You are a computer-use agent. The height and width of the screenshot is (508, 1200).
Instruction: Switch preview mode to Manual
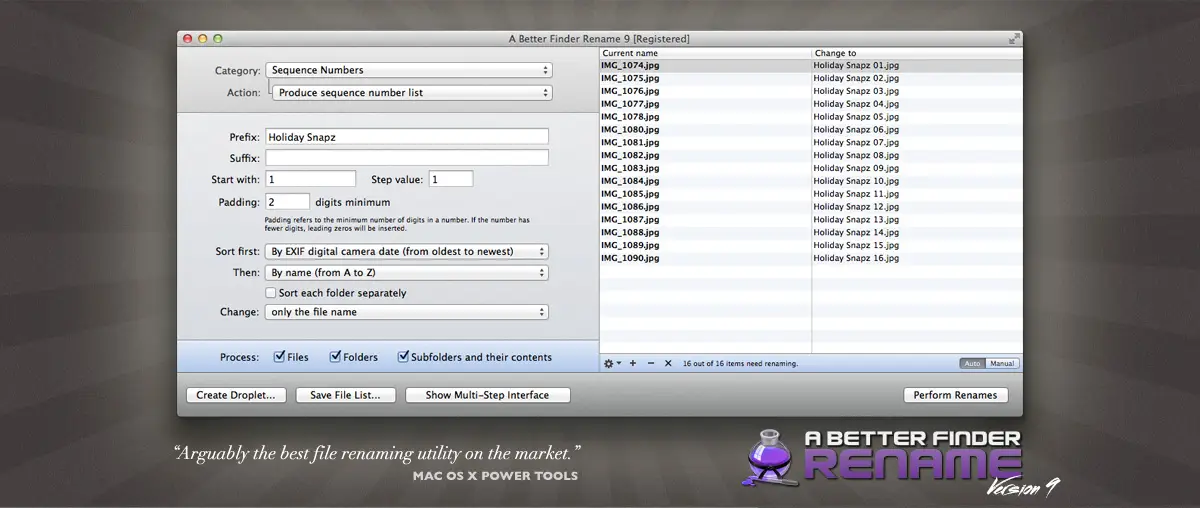(x=1002, y=363)
